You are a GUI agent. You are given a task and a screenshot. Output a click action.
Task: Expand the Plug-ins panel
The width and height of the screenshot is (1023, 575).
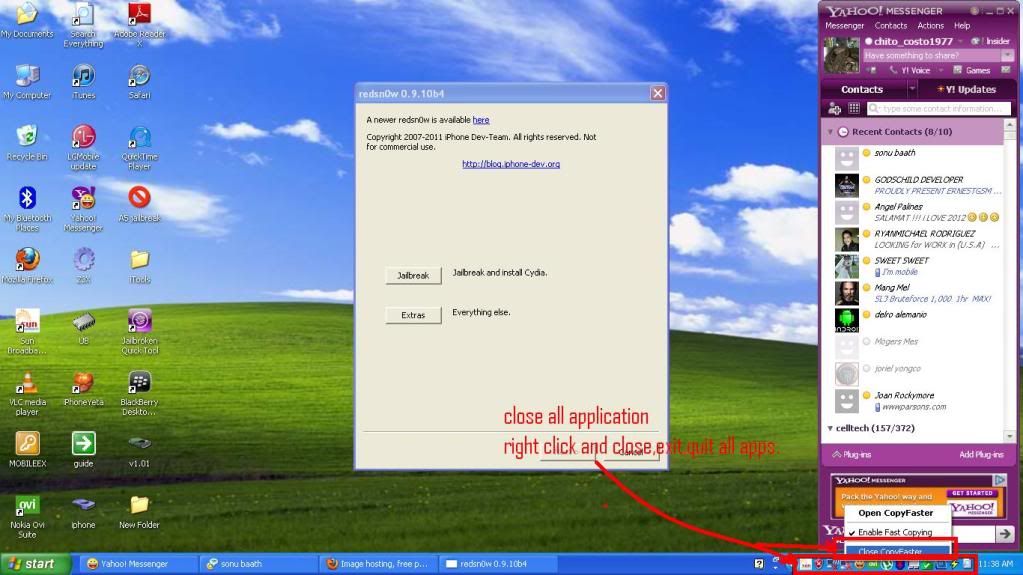851,454
